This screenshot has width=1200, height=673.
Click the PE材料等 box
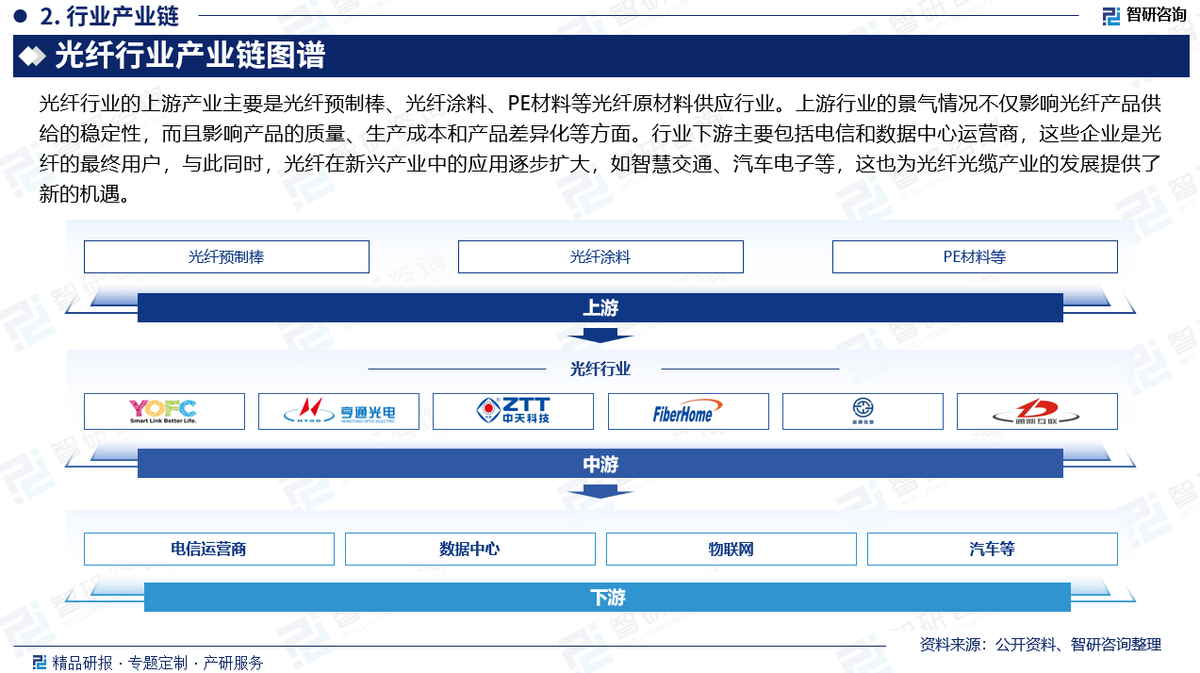tap(974, 257)
